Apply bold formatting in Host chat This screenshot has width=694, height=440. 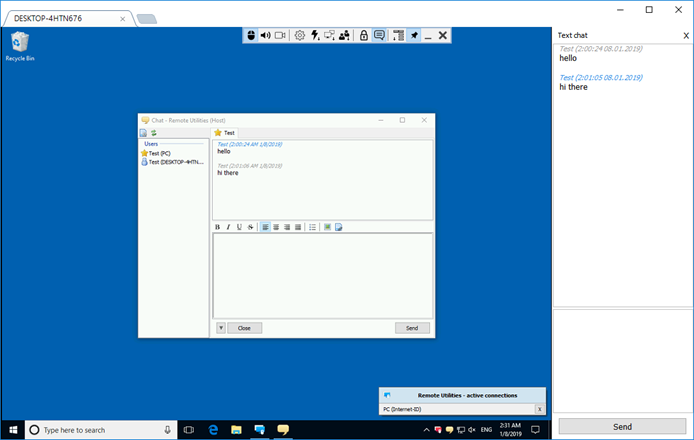(217, 227)
